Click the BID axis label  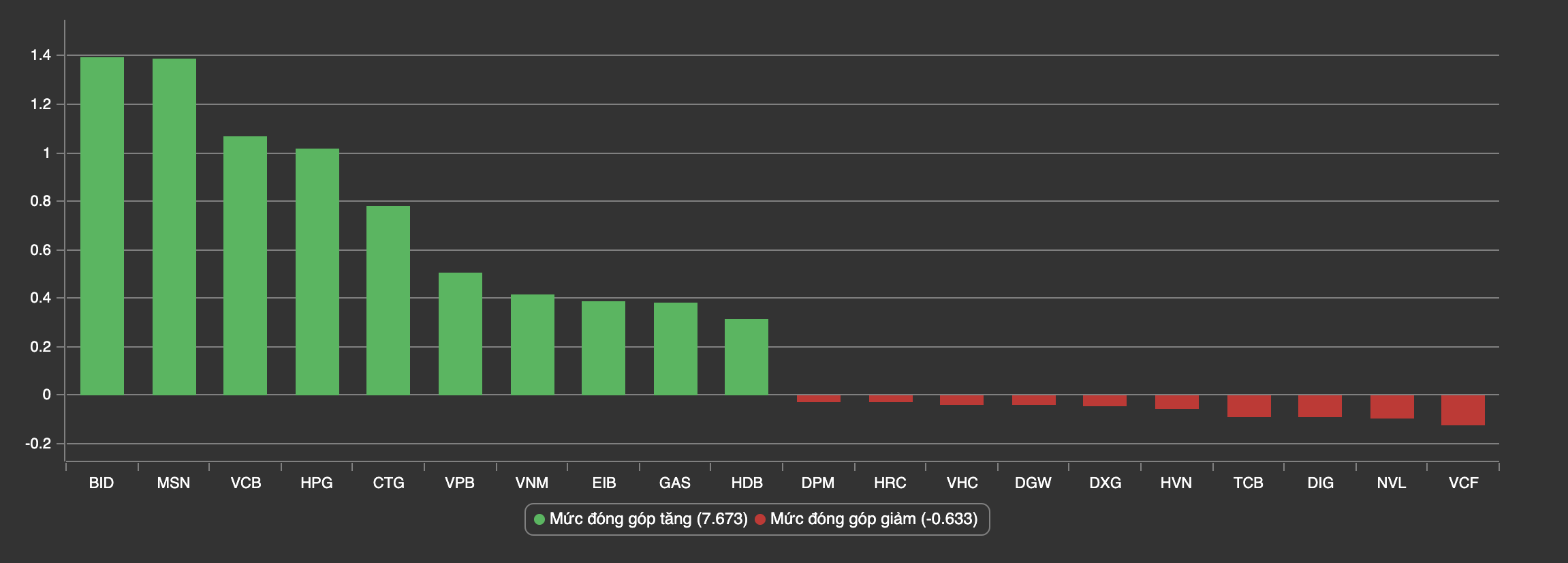pos(101,483)
